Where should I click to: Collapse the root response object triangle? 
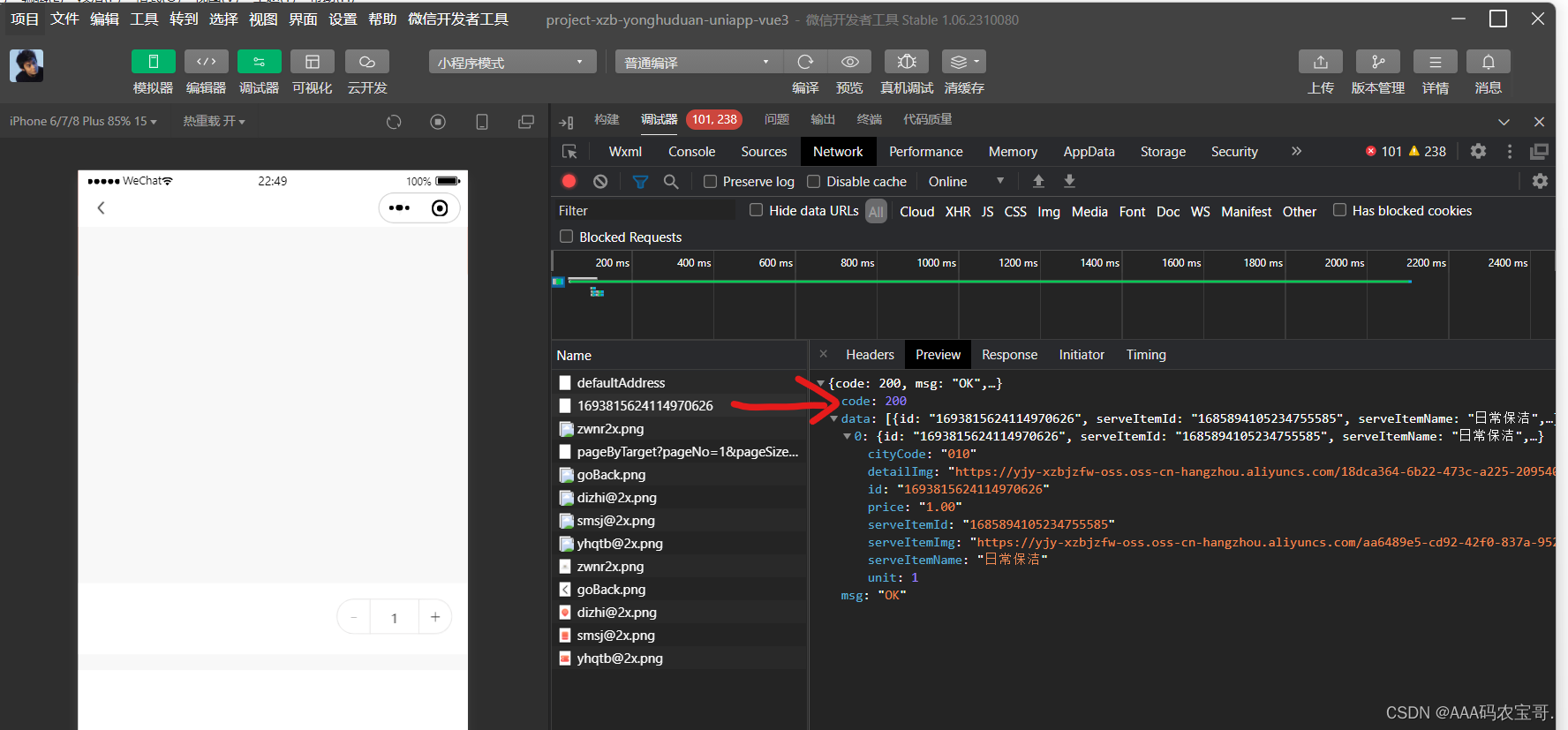[x=821, y=384]
